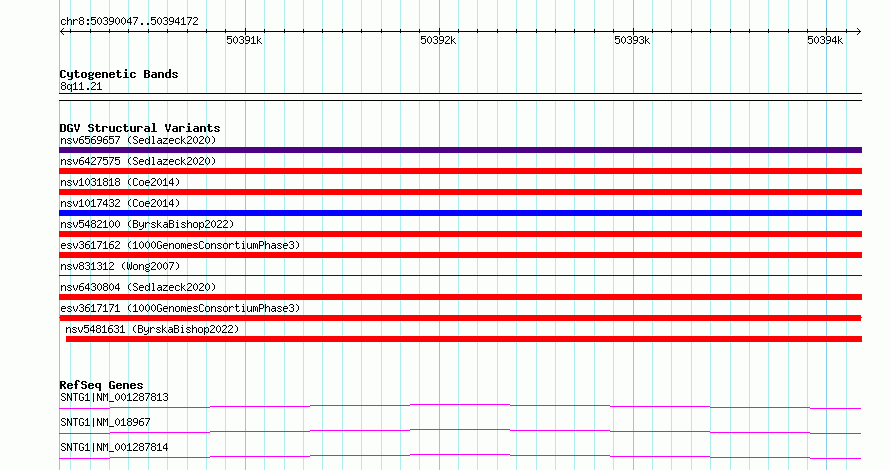
Task: Select the red nsv6427575 variant bar
Action: point(460,171)
